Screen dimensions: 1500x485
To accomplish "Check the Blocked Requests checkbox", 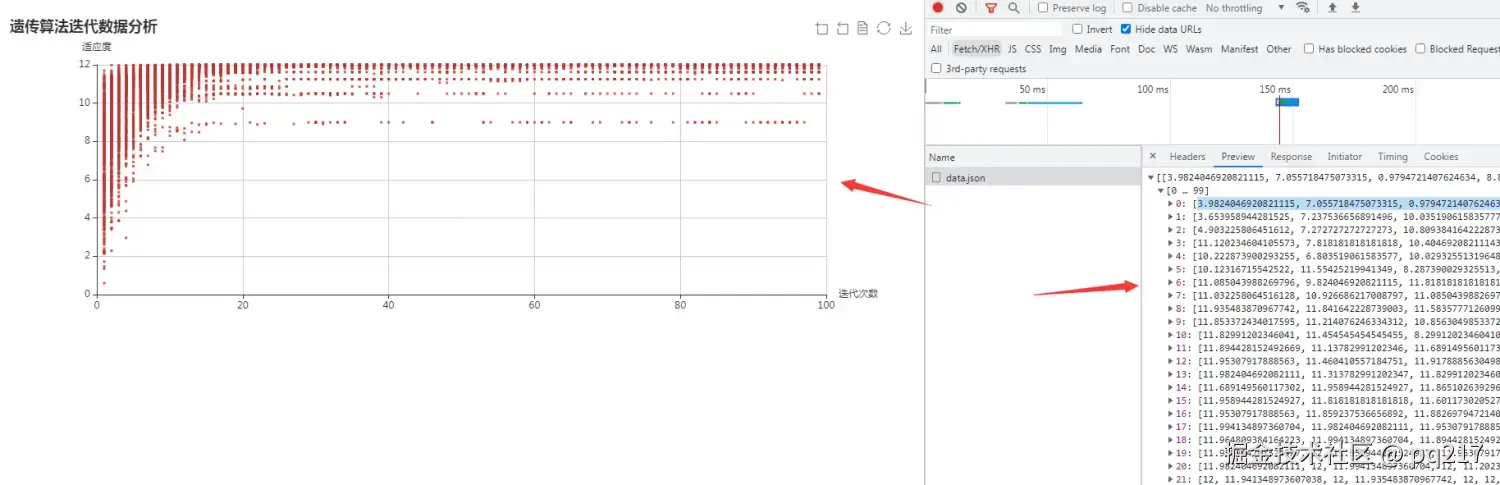I will click(x=1420, y=48).
